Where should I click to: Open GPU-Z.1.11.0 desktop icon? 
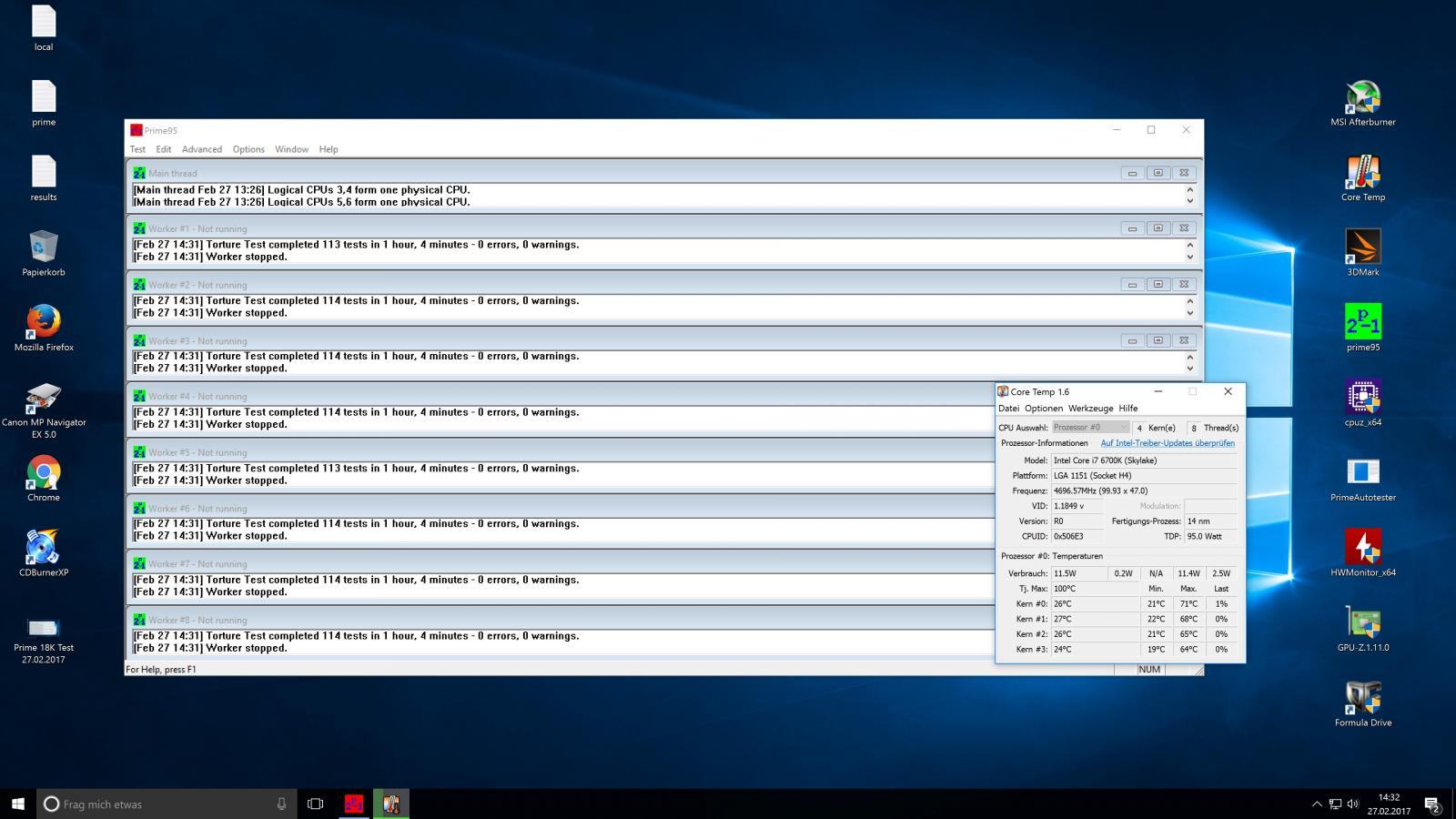pos(1362,628)
